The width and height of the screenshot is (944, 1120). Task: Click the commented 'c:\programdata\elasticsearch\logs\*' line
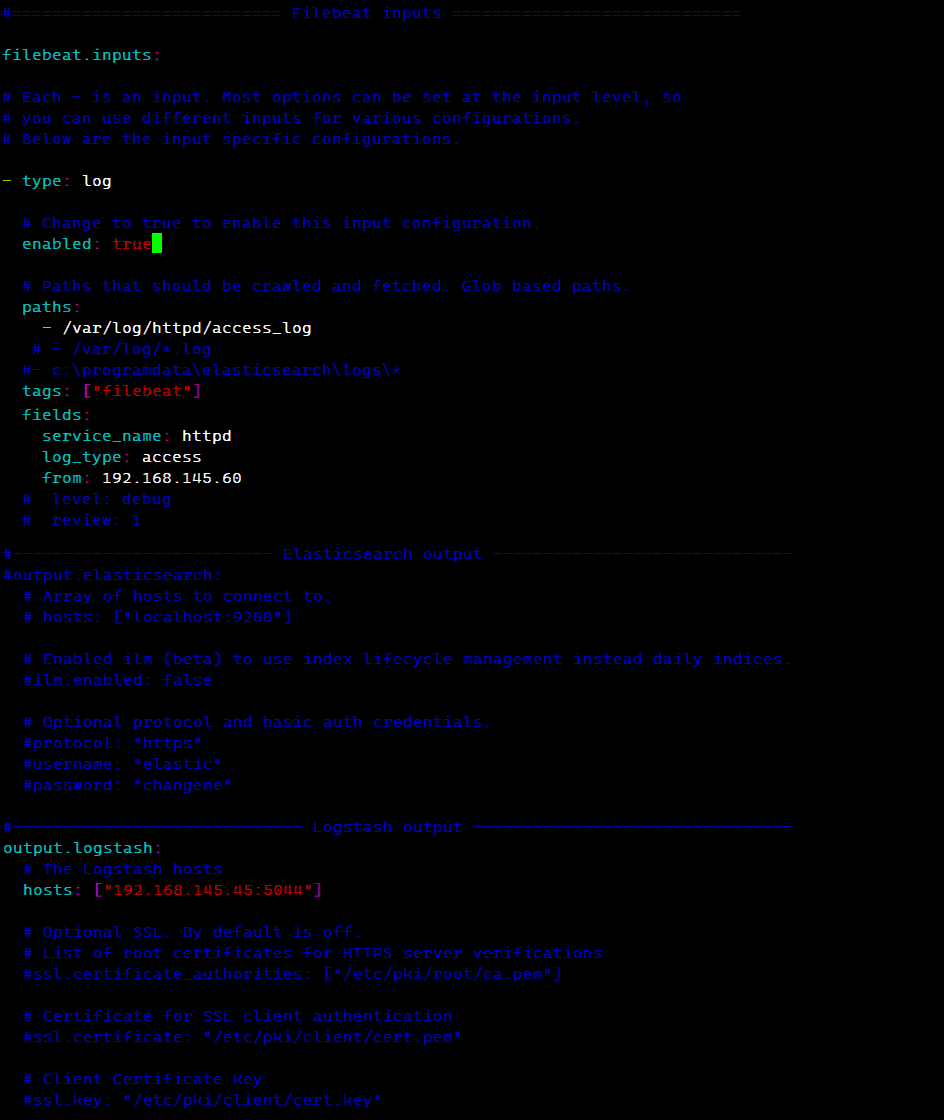pyautogui.click(x=212, y=371)
